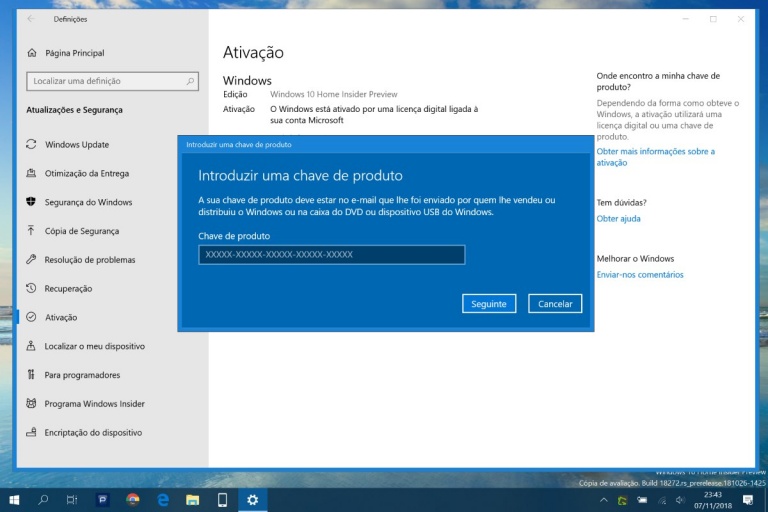
Task: Click the Programa Windows Insider icon
Action: click(31, 403)
